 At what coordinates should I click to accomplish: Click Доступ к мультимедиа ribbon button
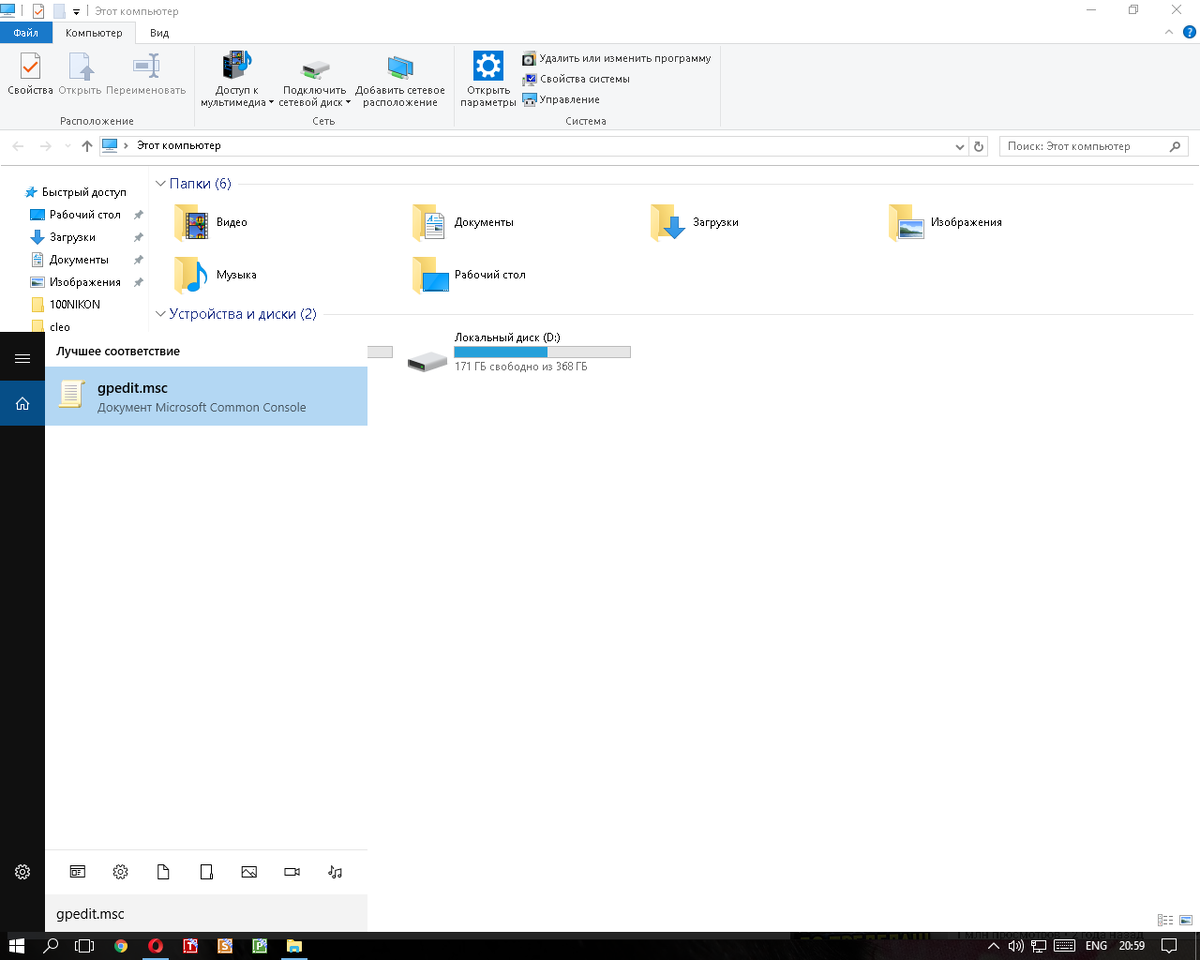point(237,80)
